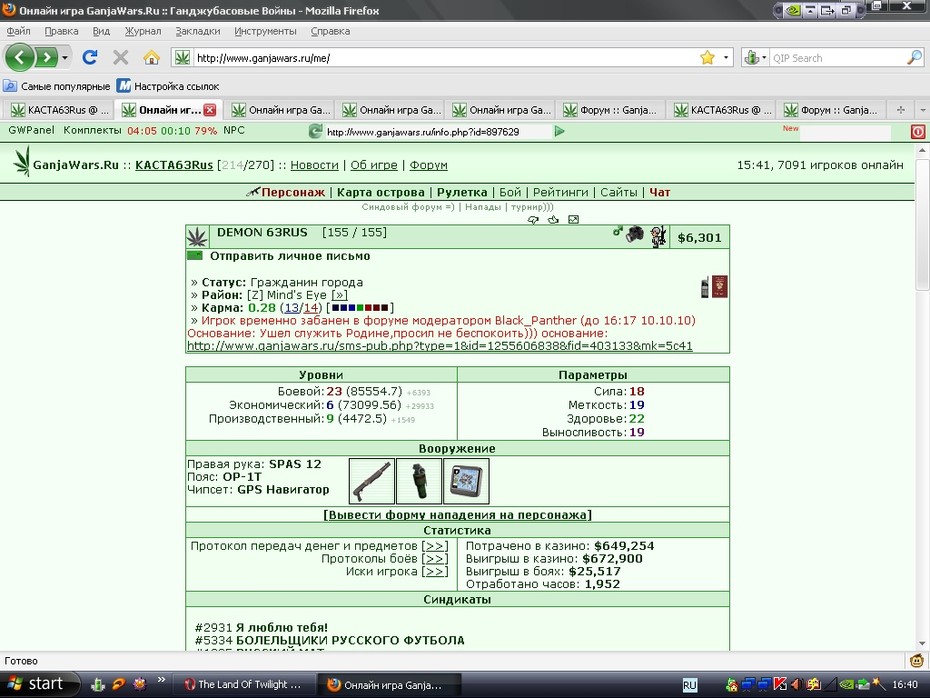The image size is (930, 698).
Task: Open the Справка menu
Action: pos(330,31)
